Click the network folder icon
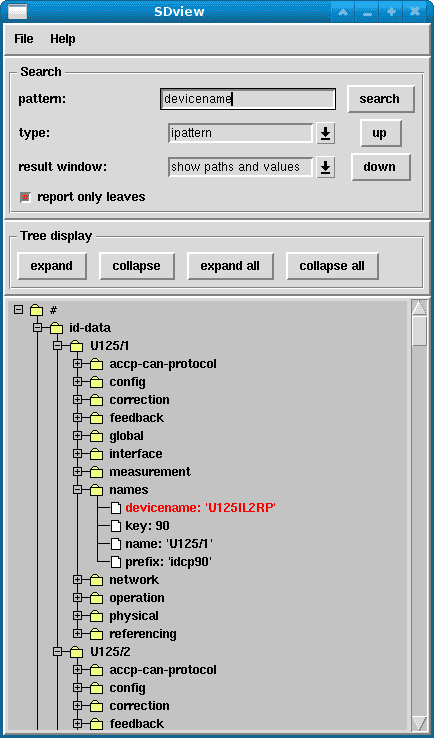The image size is (434, 738). (x=96, y=580)
